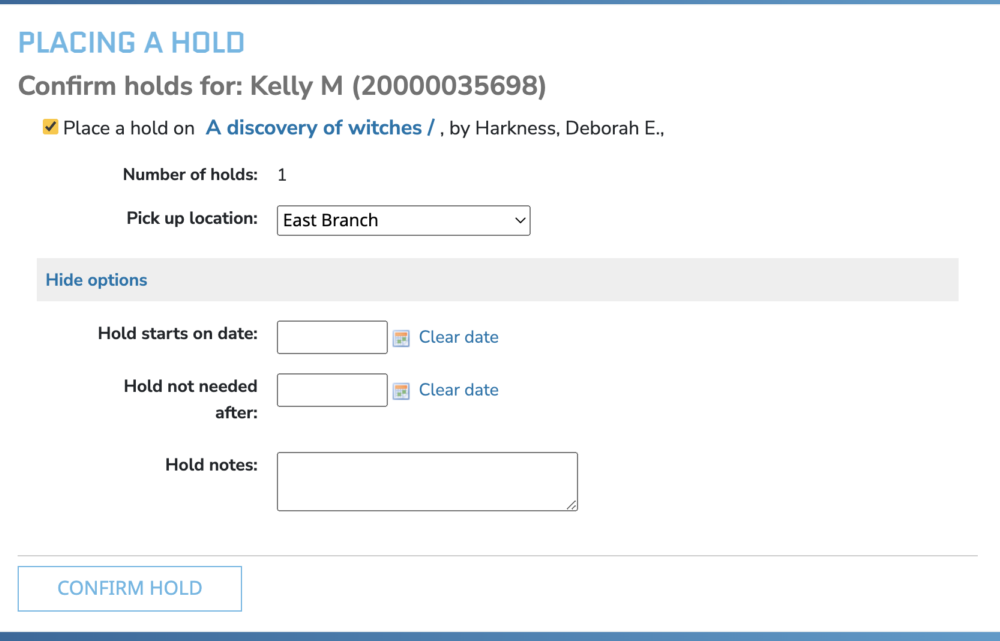Select a branch from the pickup location list
The height and width of the screenshot is (641, 1000).
[403, 220]
